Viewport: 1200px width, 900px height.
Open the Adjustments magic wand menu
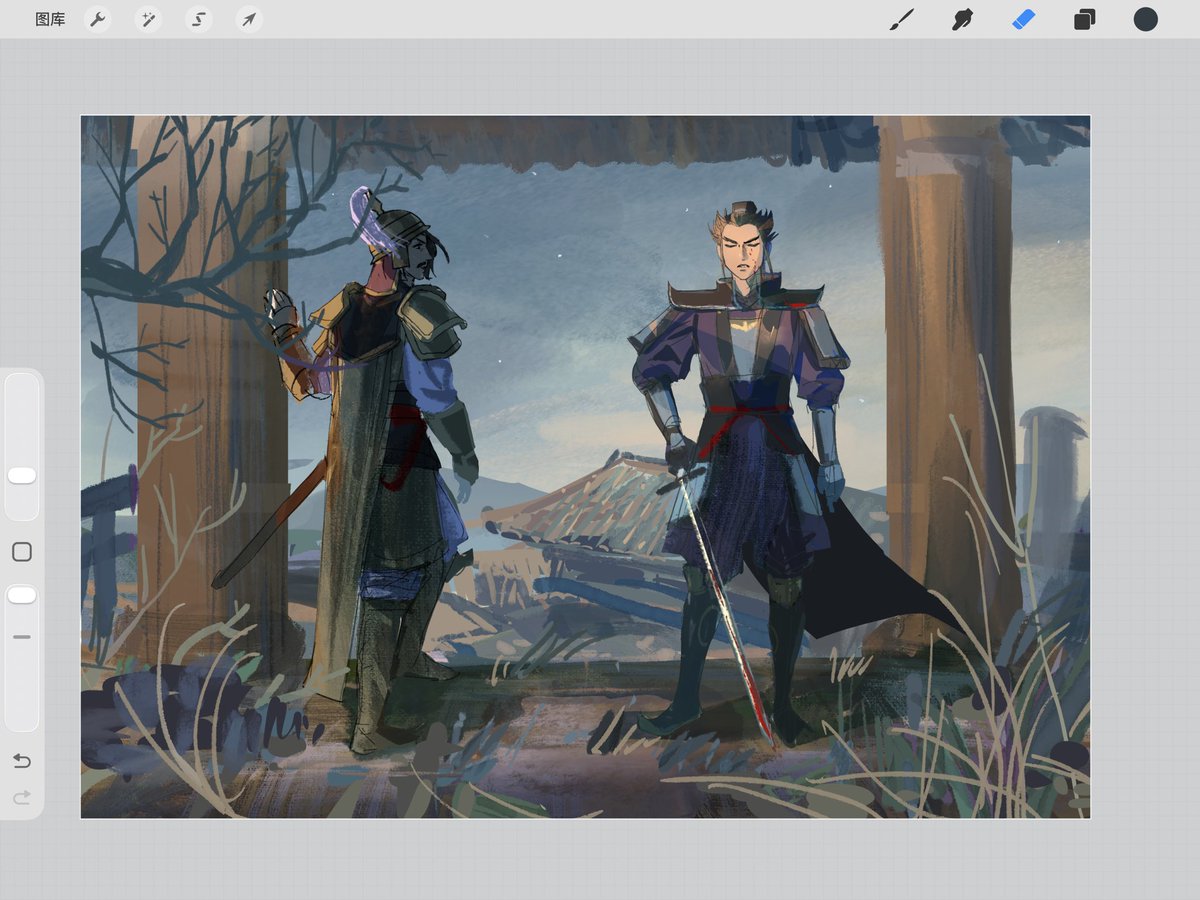[x=148, y=19]
